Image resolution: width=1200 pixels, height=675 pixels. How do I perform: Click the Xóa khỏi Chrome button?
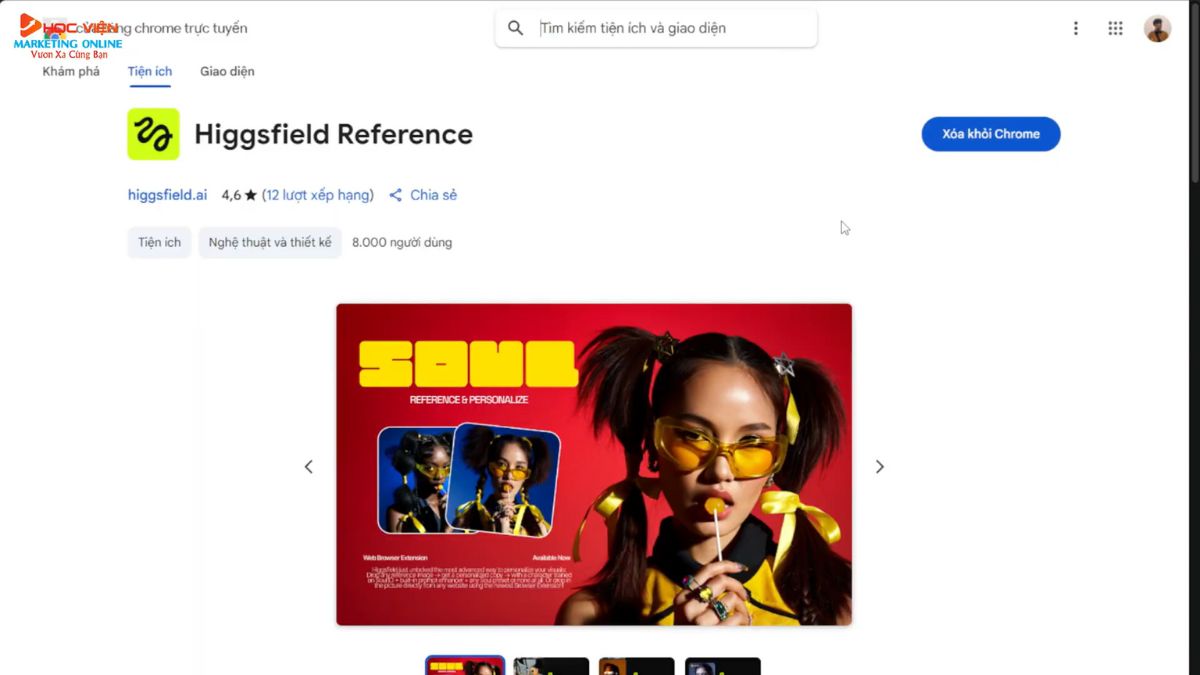coord(991,134)
